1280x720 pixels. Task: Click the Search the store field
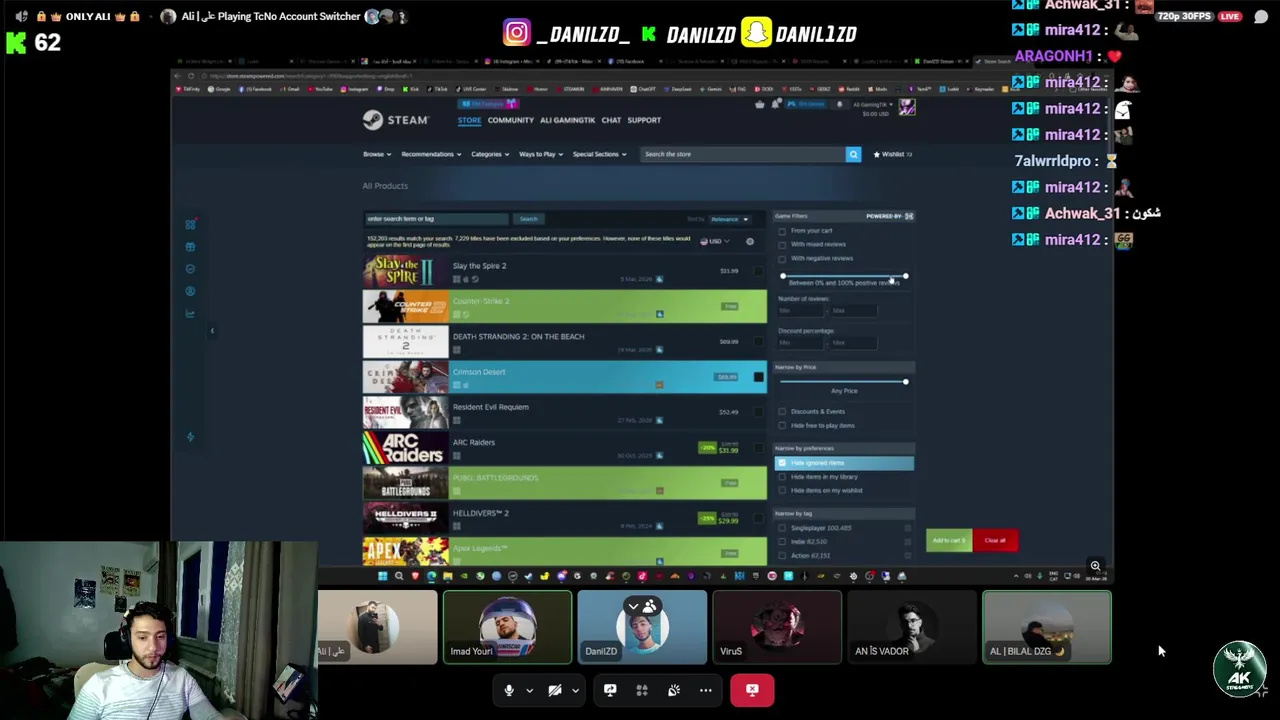pos(743,154)
